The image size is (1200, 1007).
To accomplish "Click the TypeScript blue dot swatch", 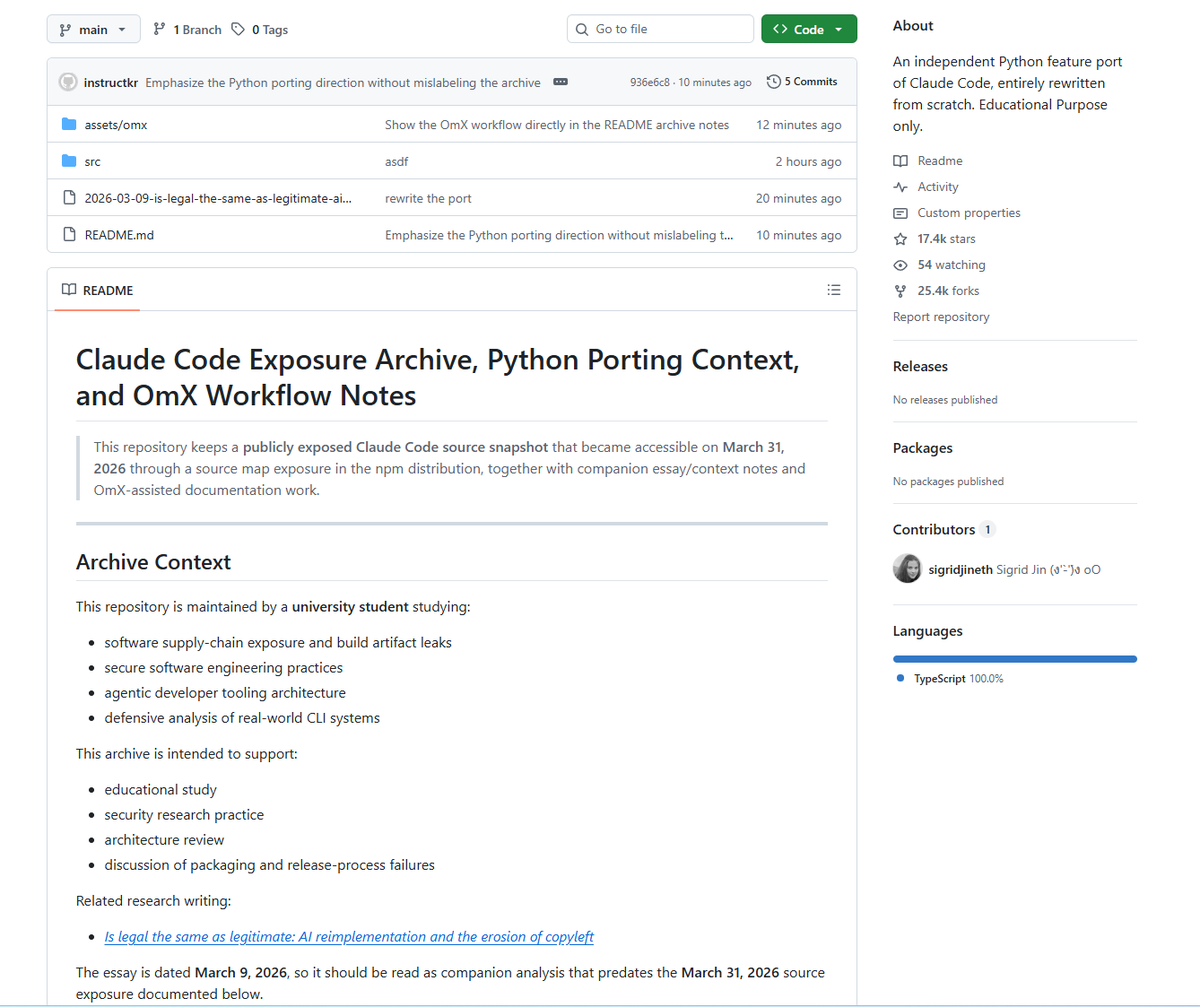I will (x=900, y=678).
